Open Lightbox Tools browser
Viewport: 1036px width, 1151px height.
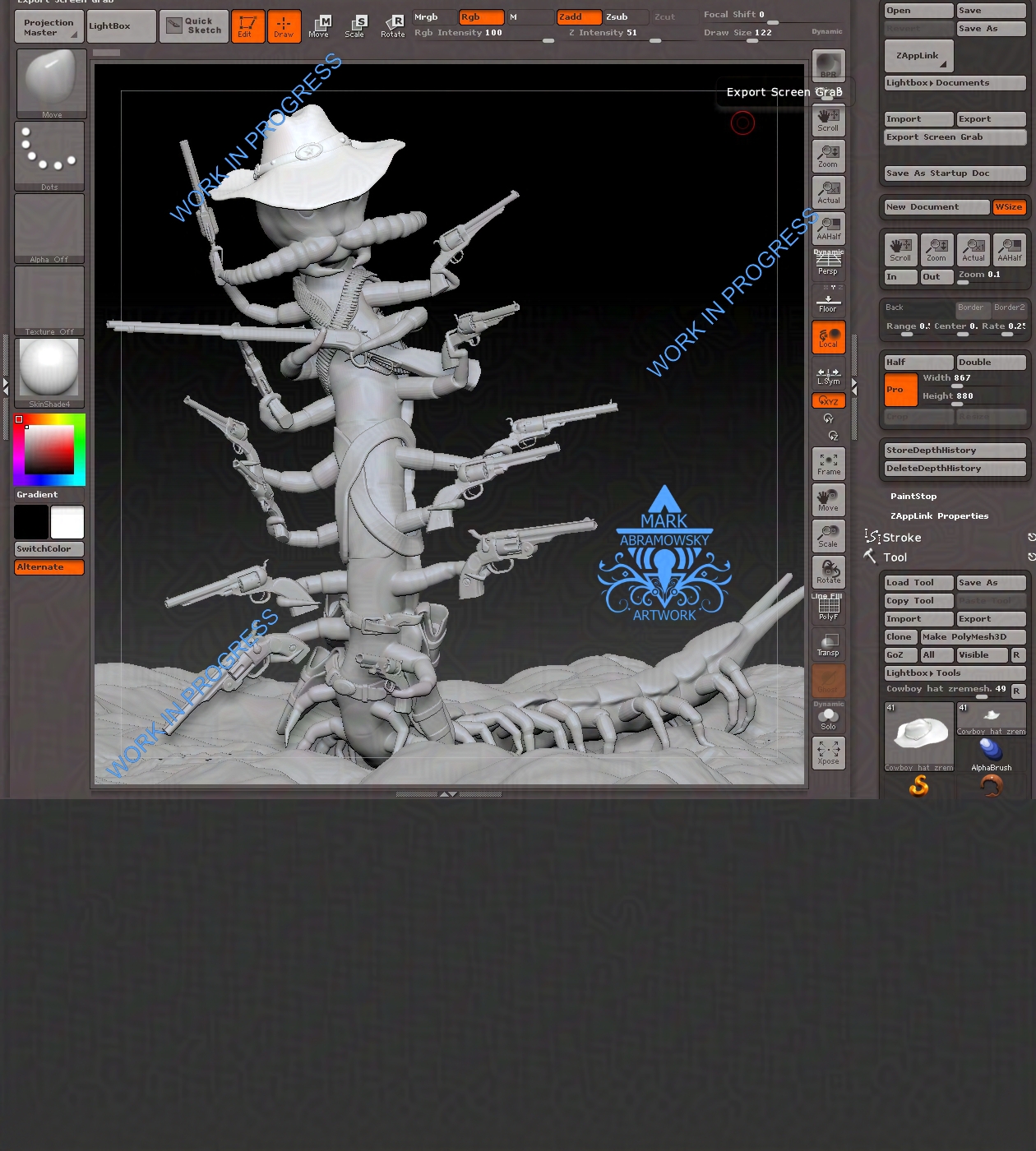(954, 673)
